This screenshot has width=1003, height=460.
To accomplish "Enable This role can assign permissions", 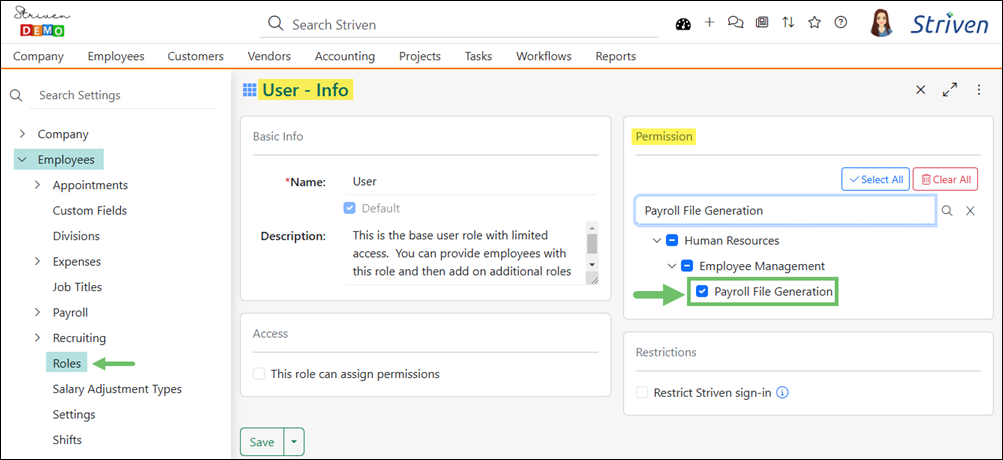I will click(x=258, y=374).
